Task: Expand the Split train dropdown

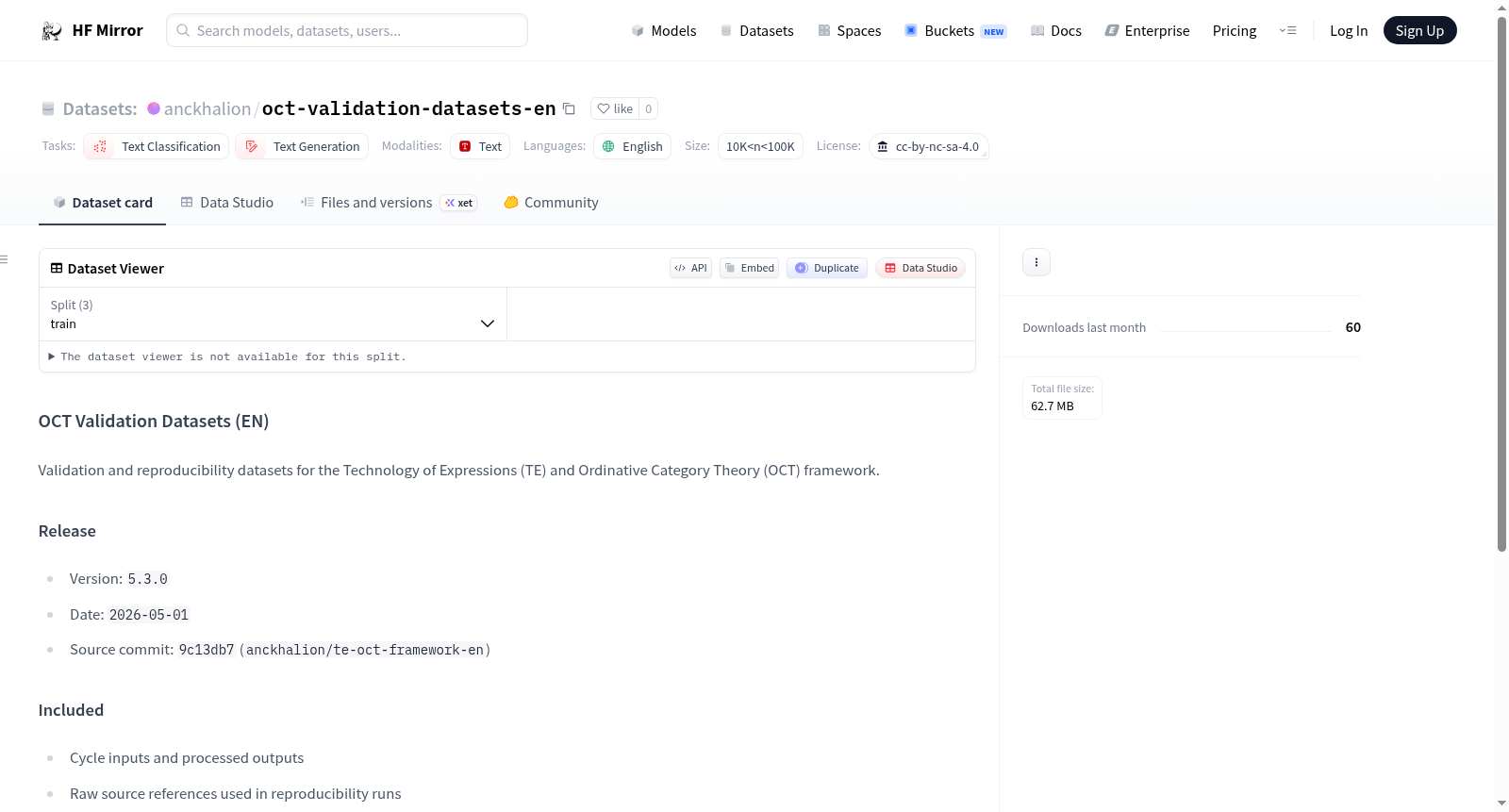Action: 273,314
